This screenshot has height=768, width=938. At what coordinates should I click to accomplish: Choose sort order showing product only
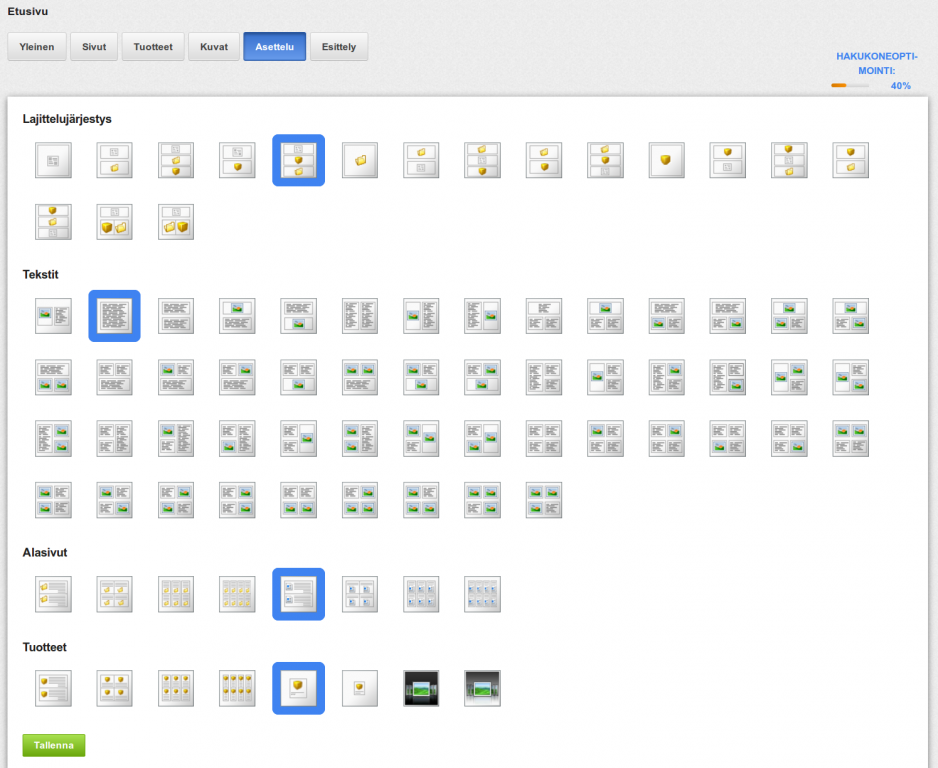point(666,160)
